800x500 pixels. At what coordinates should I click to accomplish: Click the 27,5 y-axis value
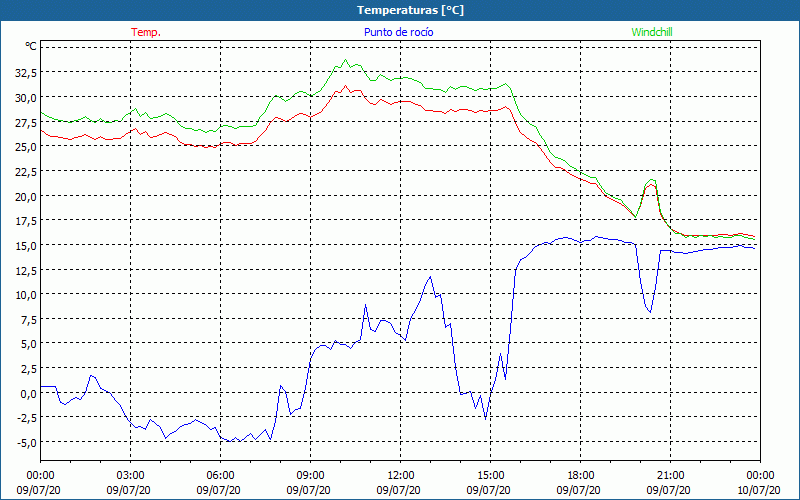(x=26, y=122)
